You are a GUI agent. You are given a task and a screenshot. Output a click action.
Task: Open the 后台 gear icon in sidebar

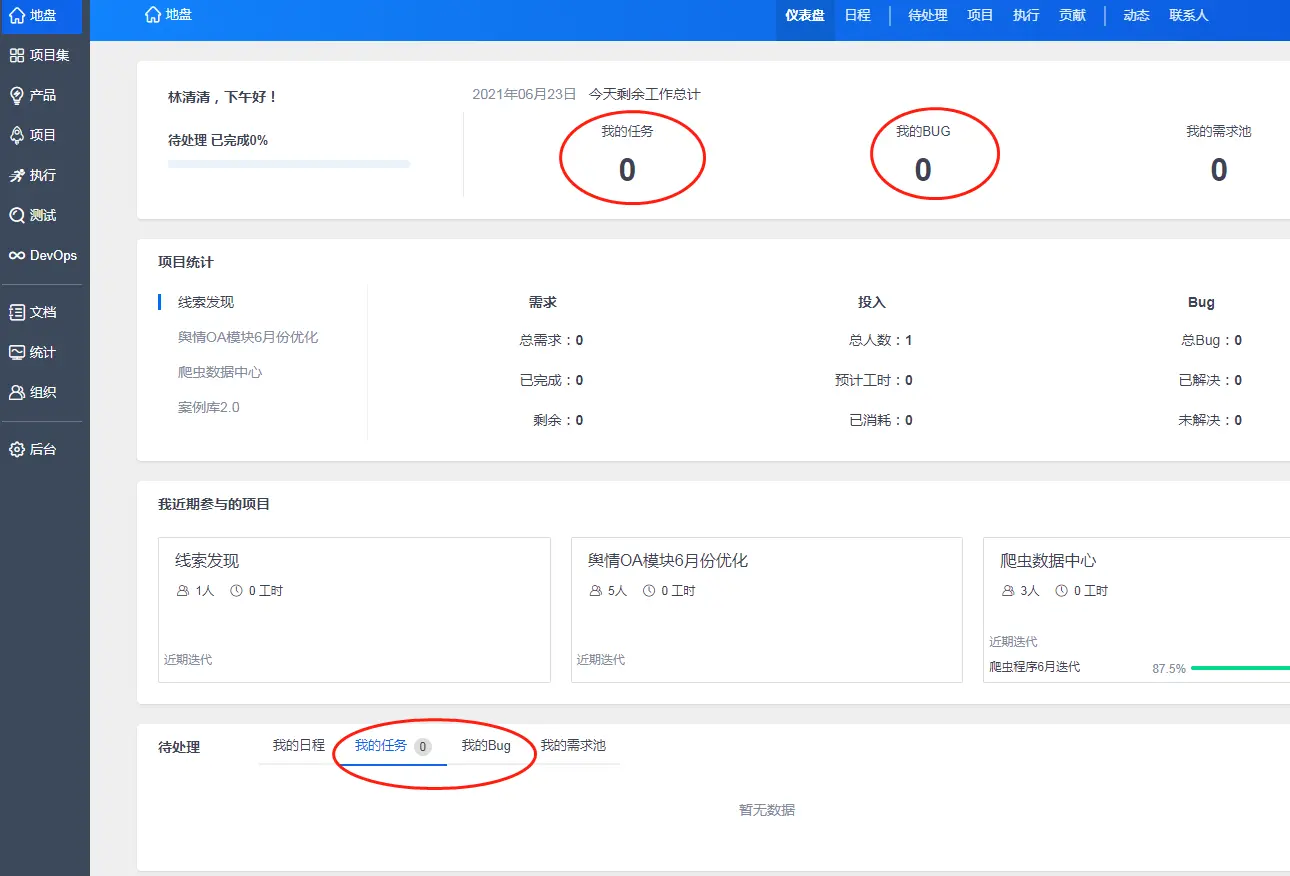click(17, 449)
